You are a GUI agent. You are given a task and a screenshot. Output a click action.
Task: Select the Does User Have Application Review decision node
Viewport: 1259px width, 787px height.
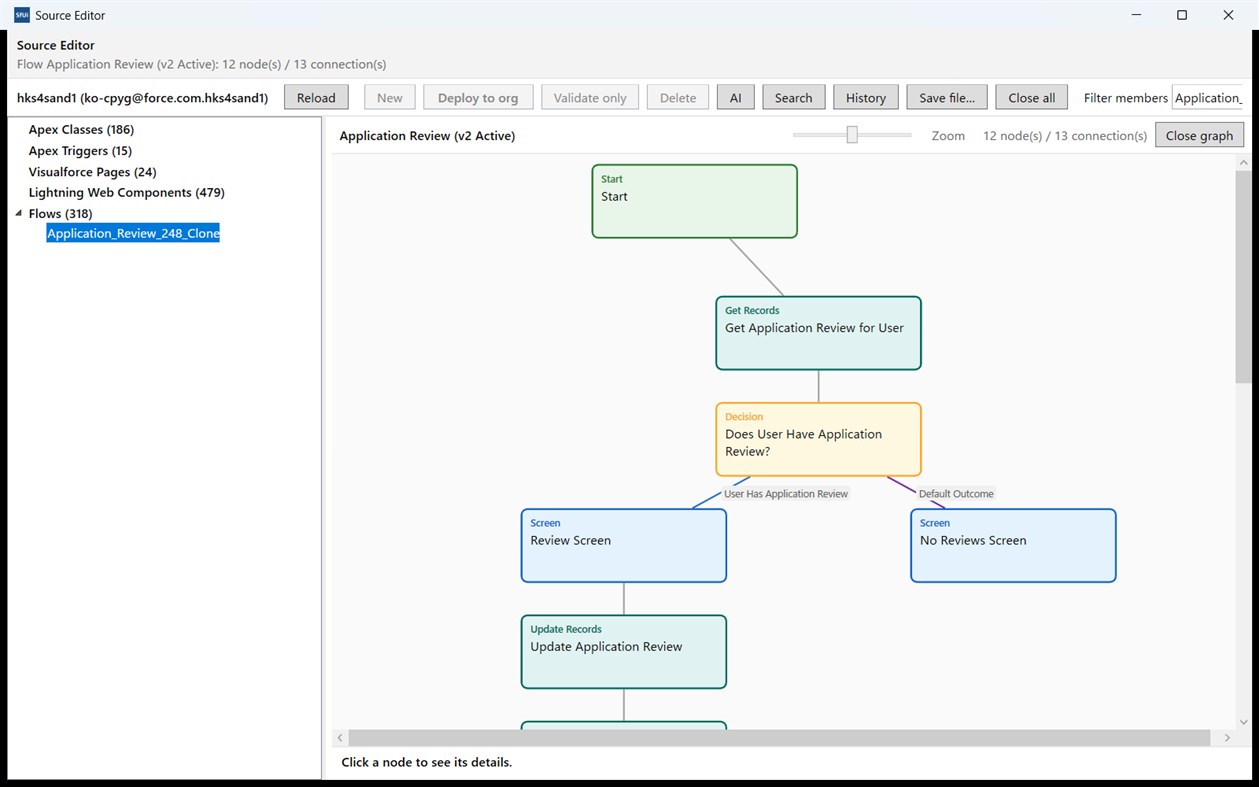tap(818, 439)
